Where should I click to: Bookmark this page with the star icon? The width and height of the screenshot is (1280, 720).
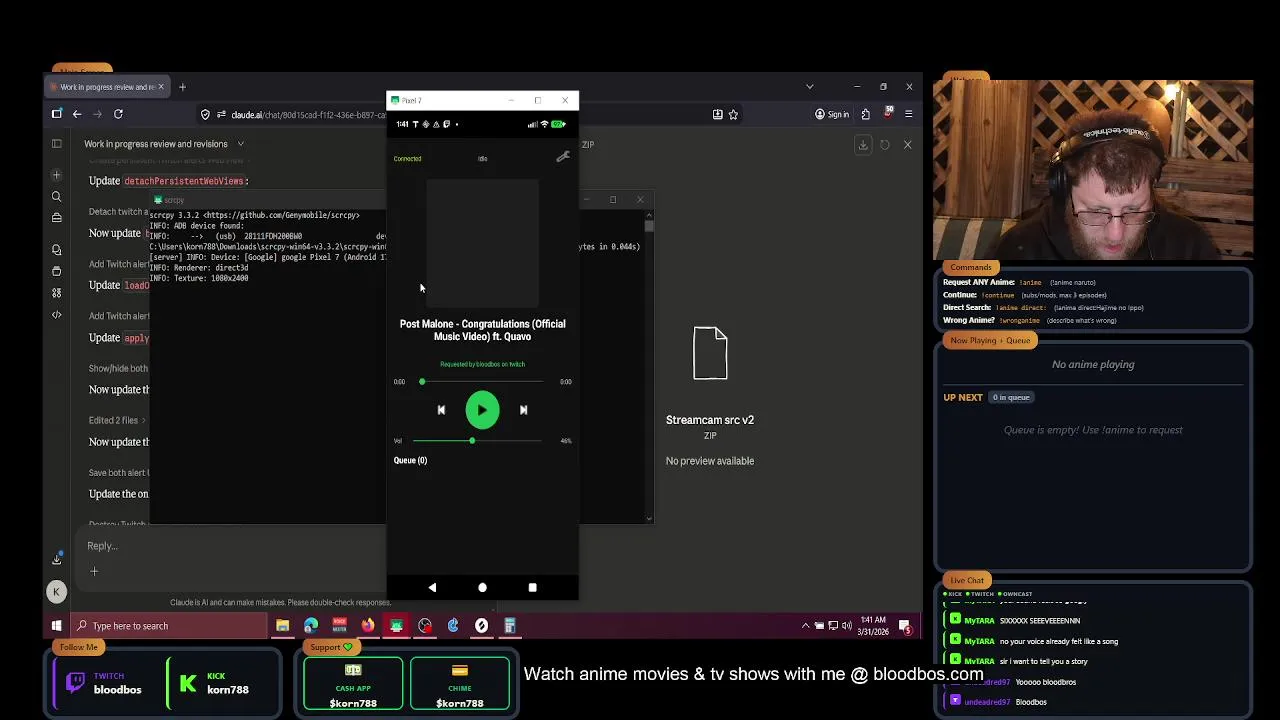(733, 114)
